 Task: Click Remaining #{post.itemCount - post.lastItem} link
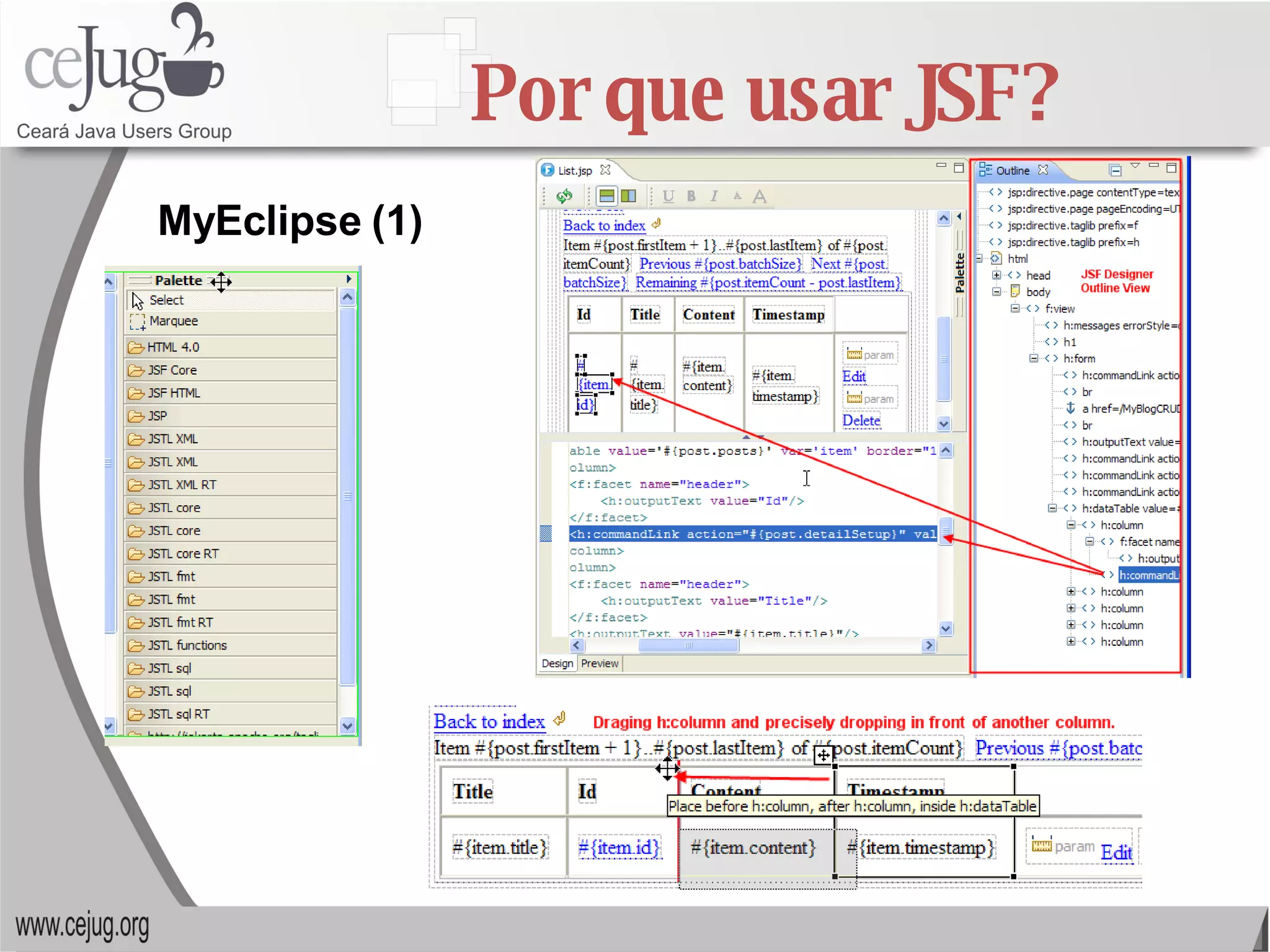[768, 283]
